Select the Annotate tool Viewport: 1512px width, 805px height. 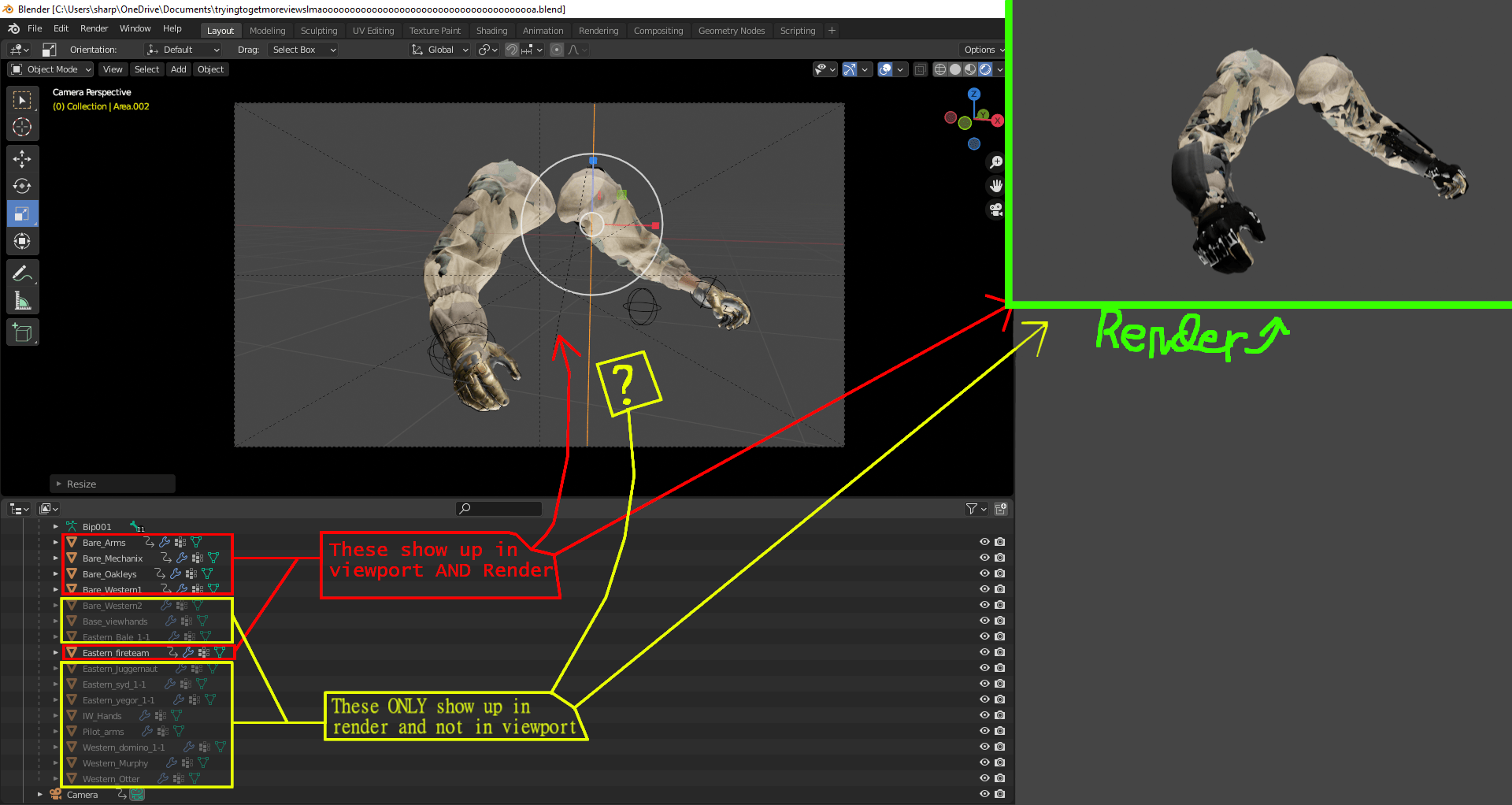(x=22, y=273)
